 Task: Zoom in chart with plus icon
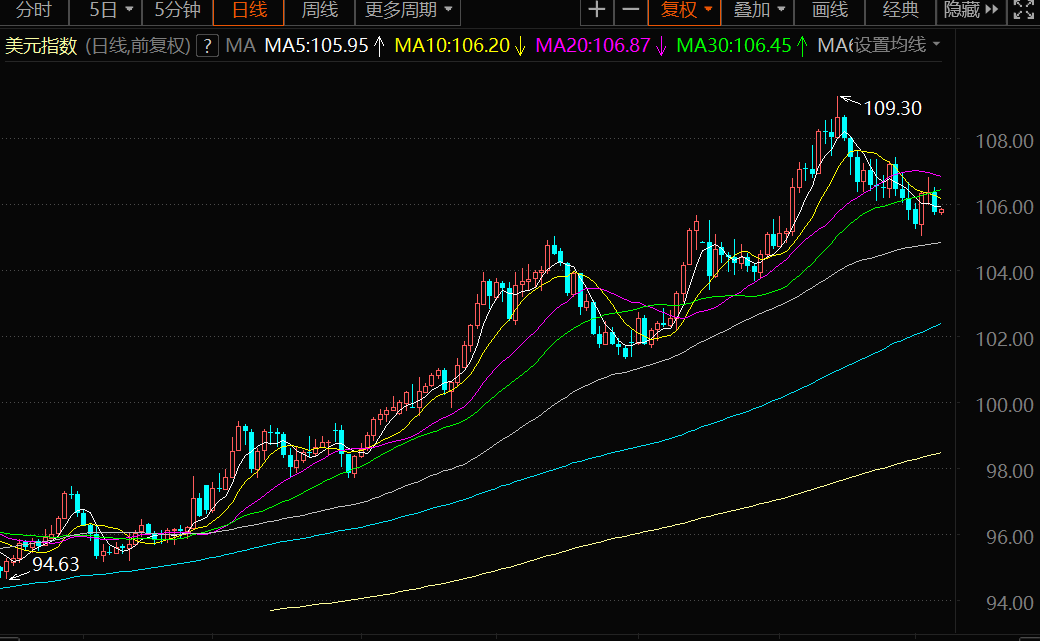596,11
